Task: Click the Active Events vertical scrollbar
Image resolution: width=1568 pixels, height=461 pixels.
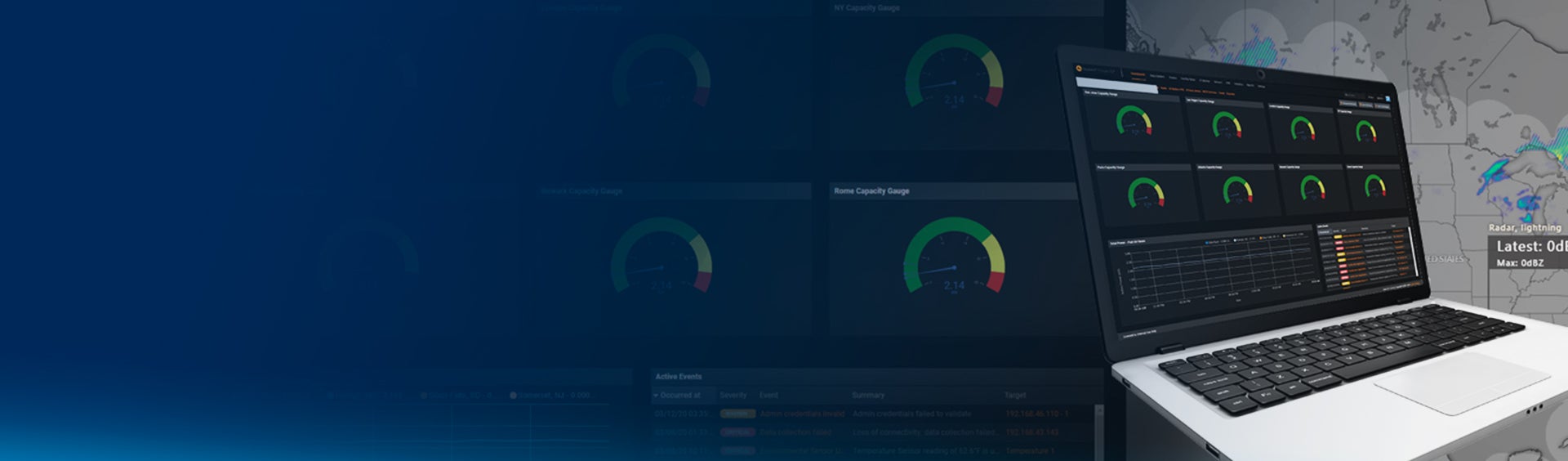Action: 1098,431
